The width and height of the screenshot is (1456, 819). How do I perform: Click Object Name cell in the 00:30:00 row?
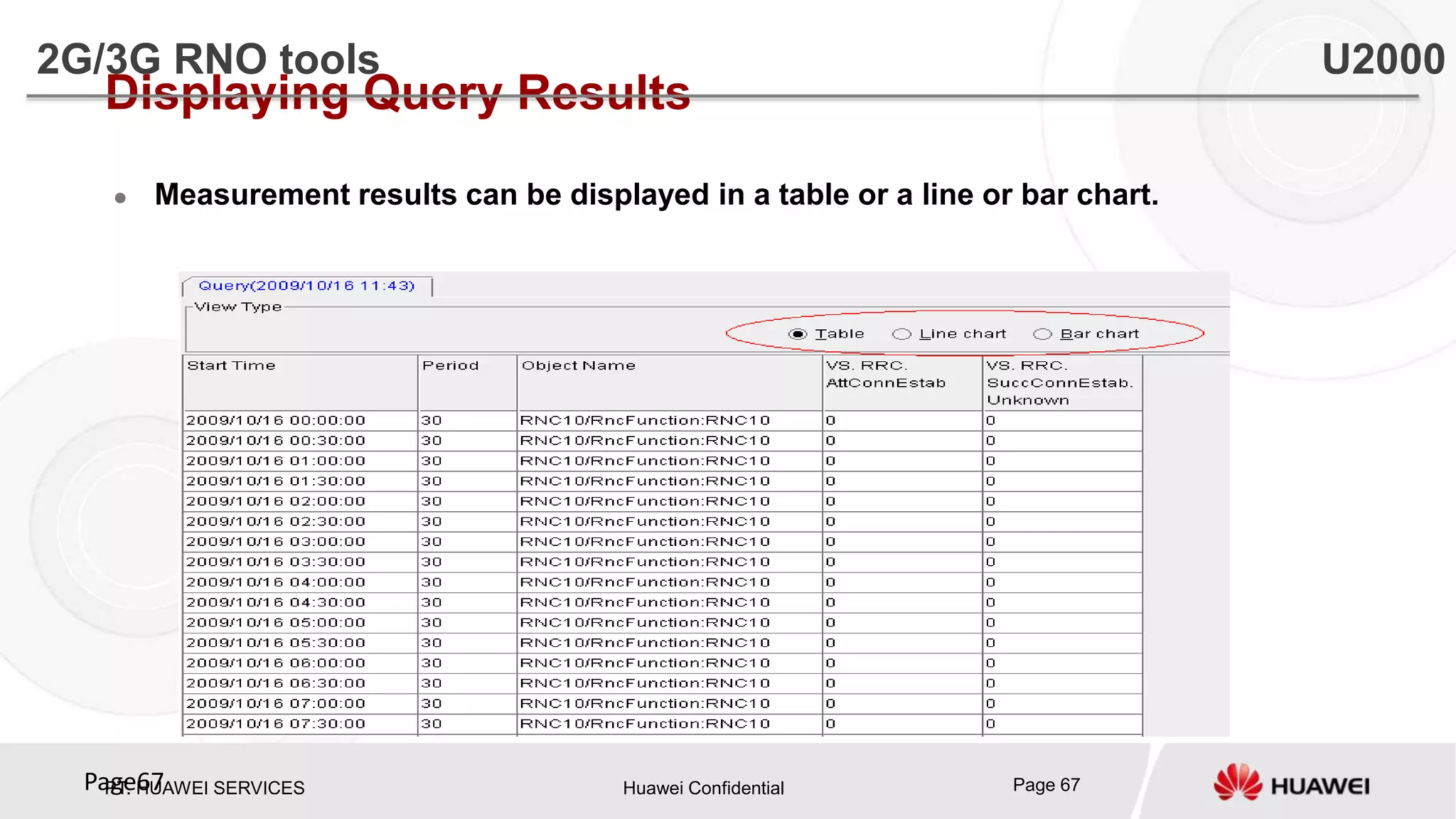669,441
